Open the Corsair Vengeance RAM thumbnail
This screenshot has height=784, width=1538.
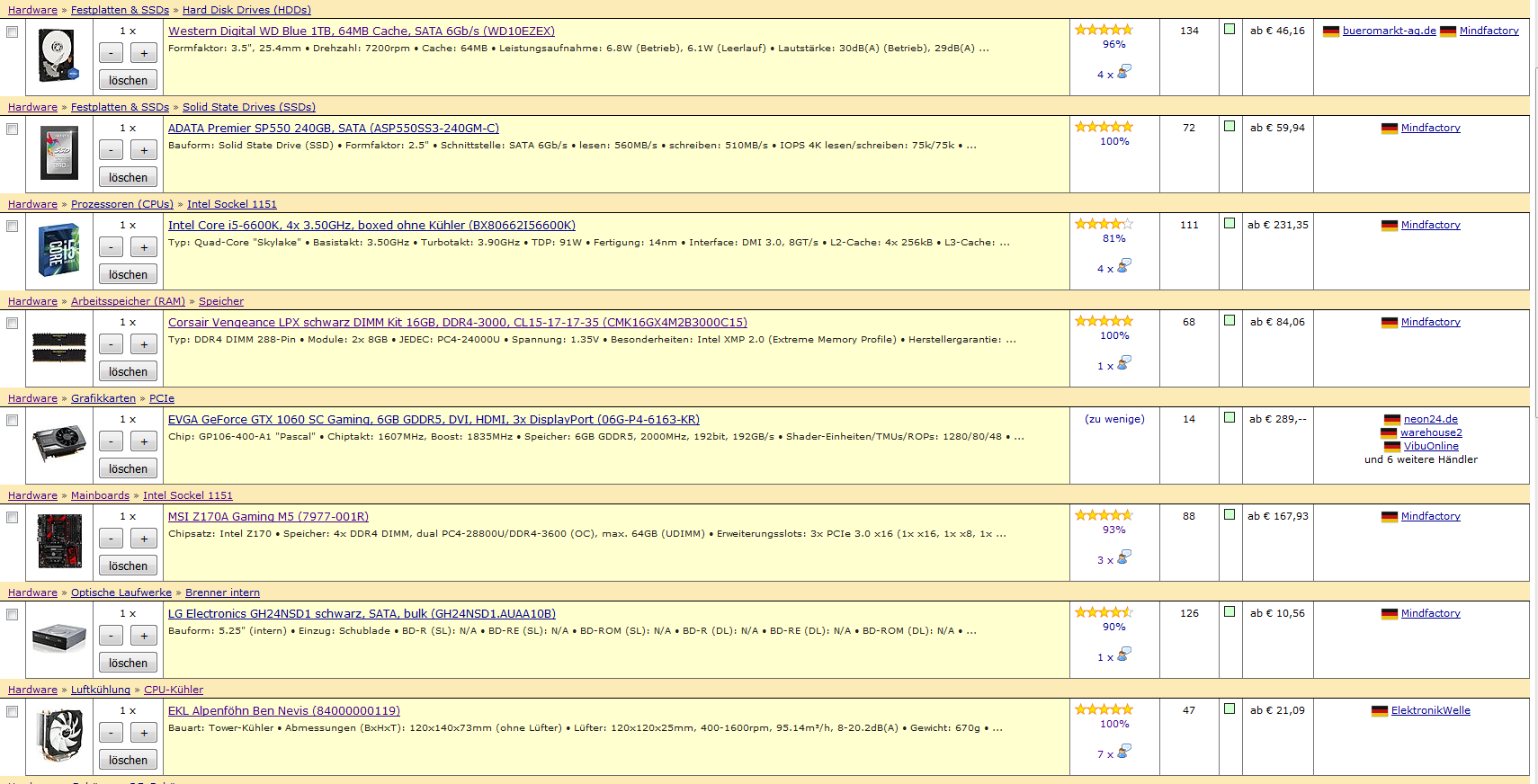58,347
